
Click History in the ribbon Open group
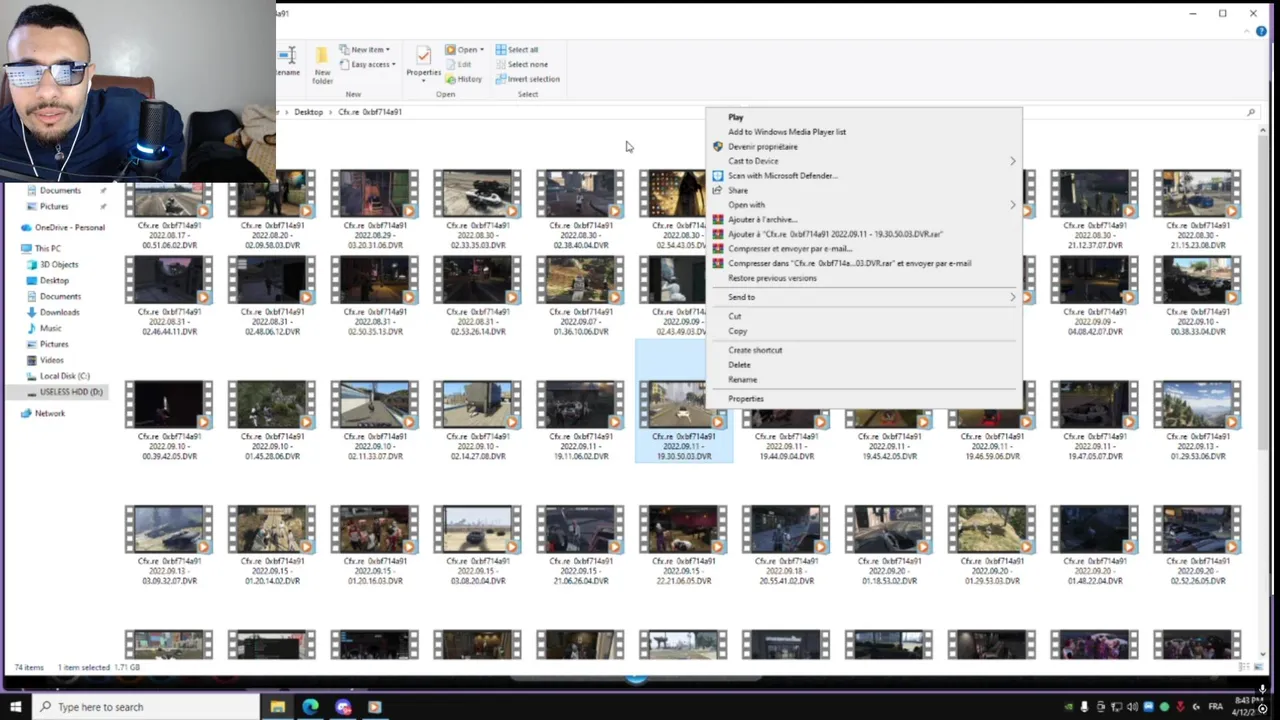coord(464,79)
